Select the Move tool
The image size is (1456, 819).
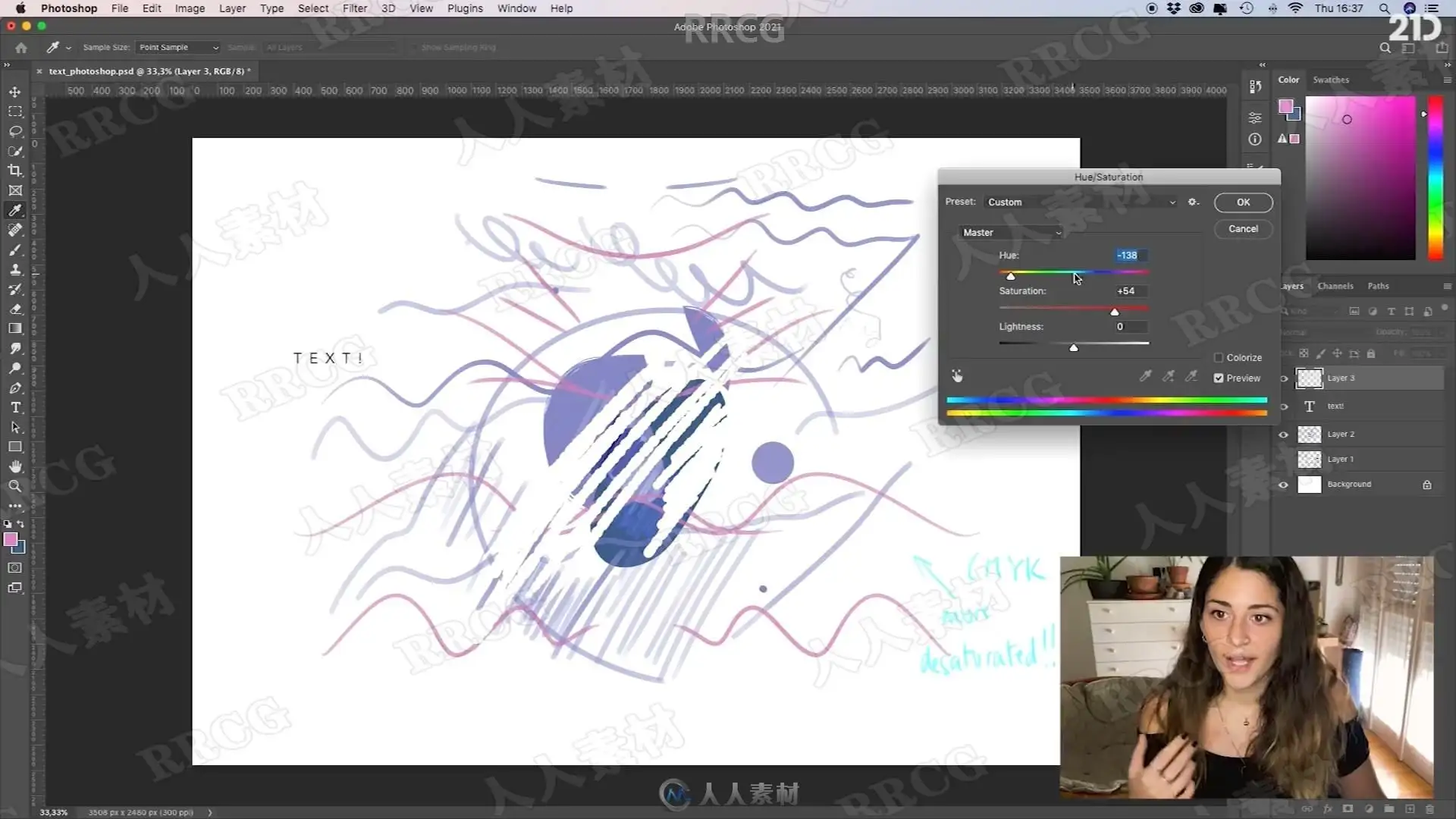(15, 92)
